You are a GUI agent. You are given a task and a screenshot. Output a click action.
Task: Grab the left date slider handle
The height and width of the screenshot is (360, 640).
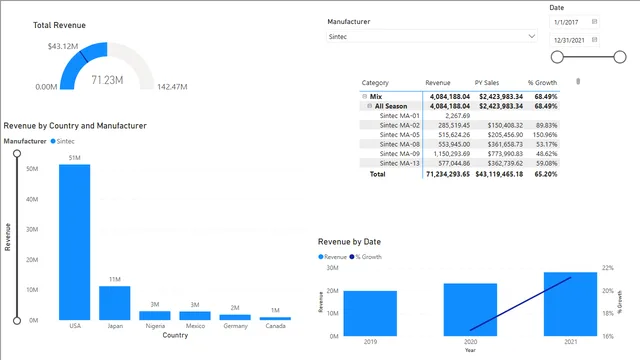(557, 57)
